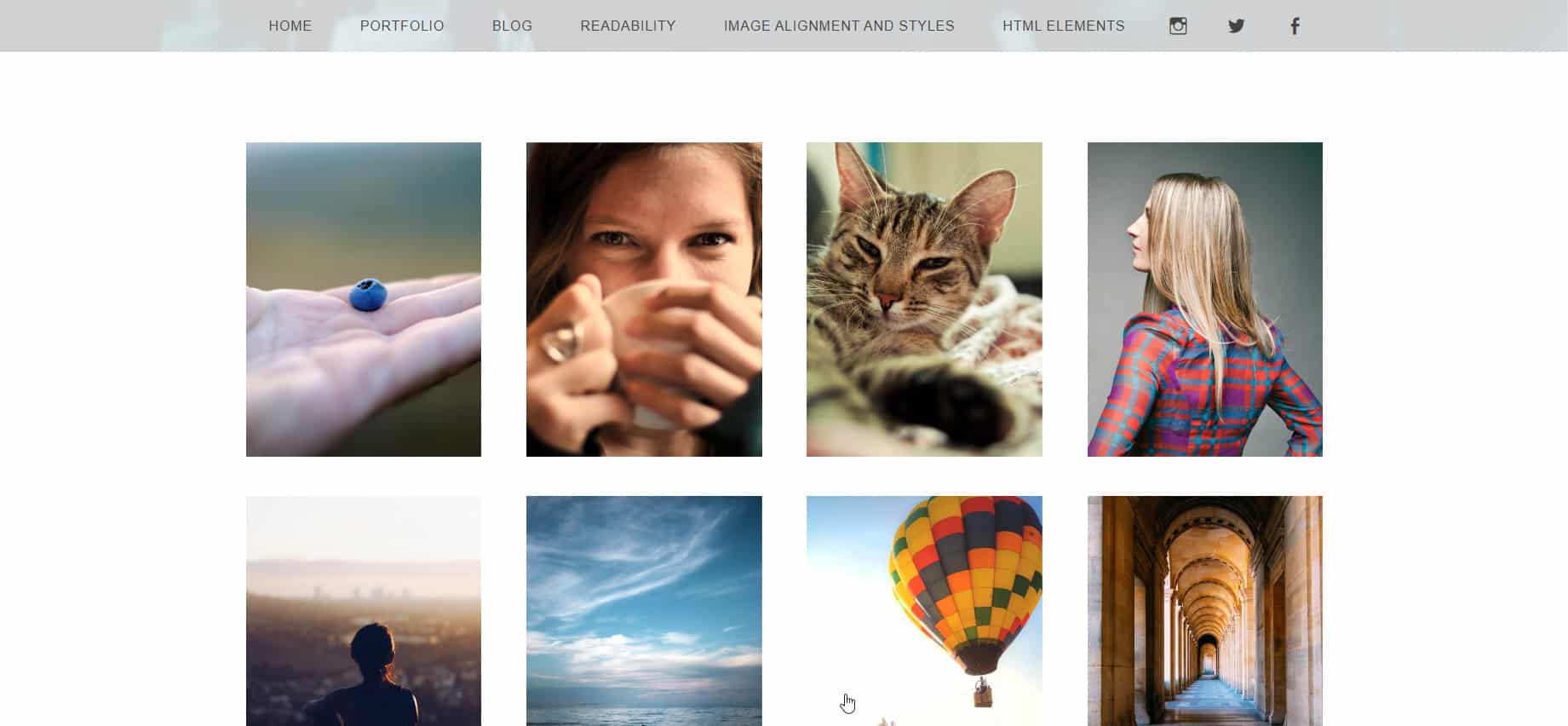Open the hot air balloon photo

(x=924, y=611)
